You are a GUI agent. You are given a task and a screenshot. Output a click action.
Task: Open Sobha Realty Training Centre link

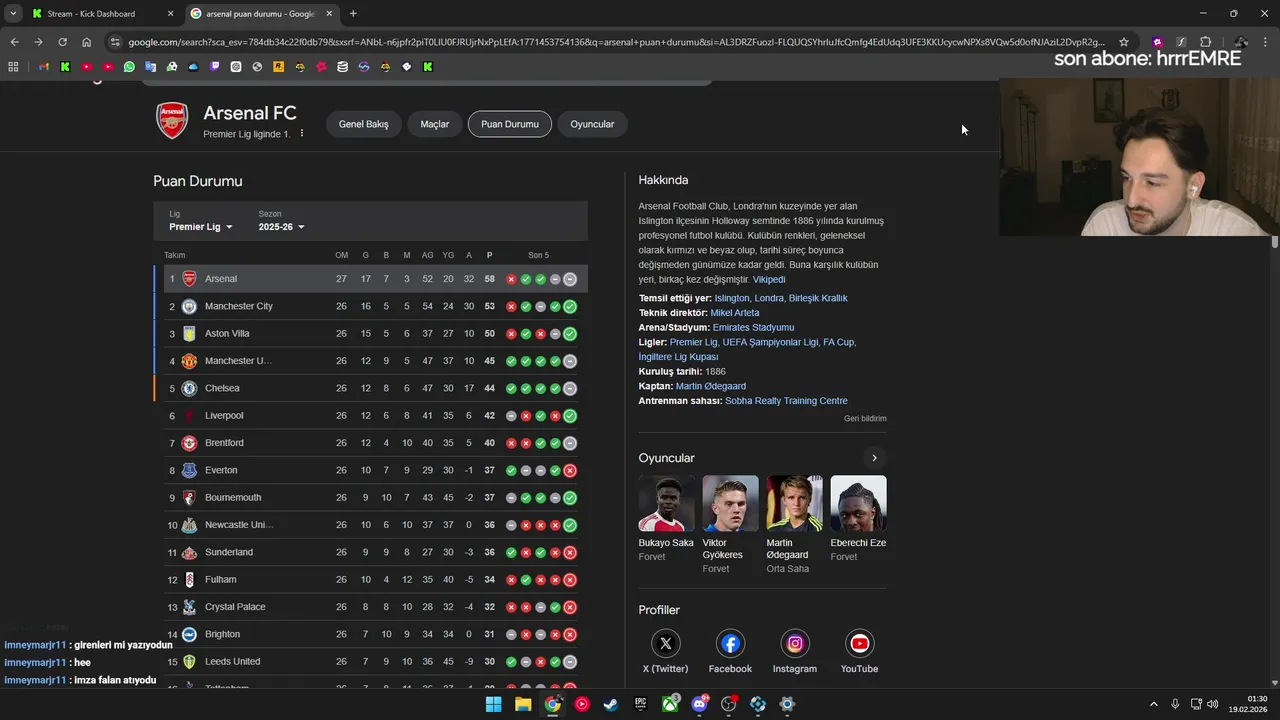coord(786,401)
